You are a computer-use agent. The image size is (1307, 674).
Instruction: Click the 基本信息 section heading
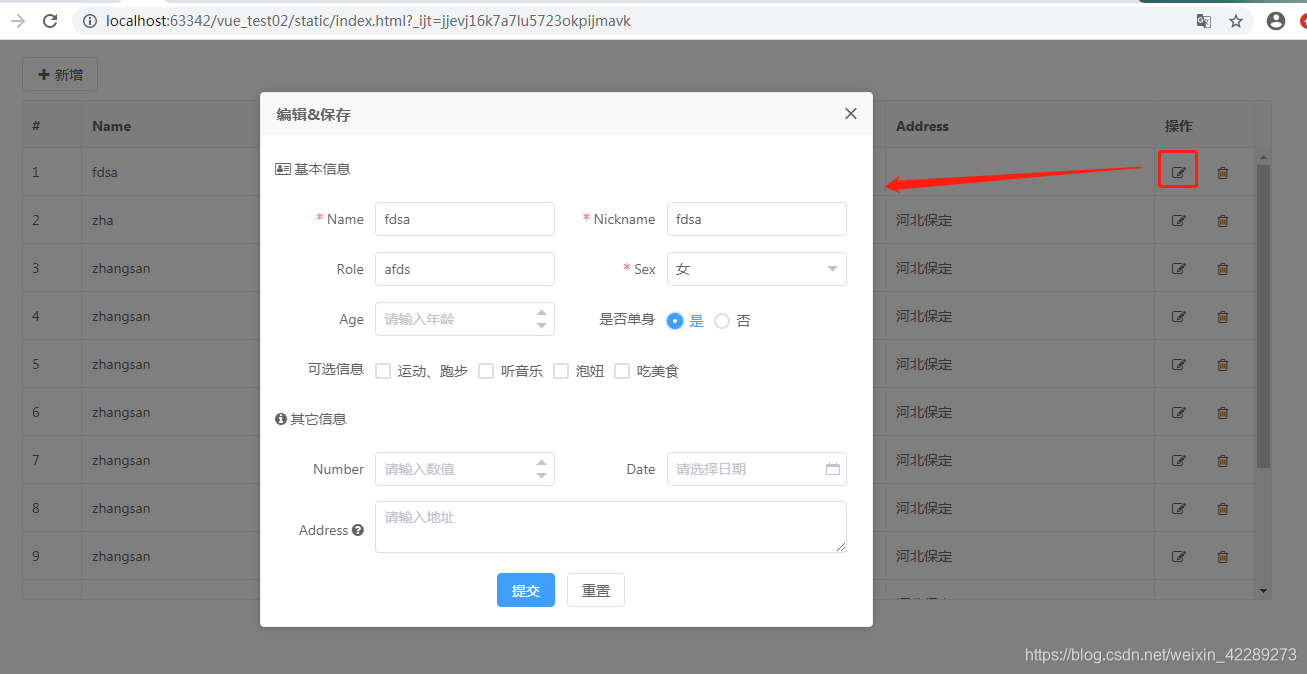(x=313, y=169)
